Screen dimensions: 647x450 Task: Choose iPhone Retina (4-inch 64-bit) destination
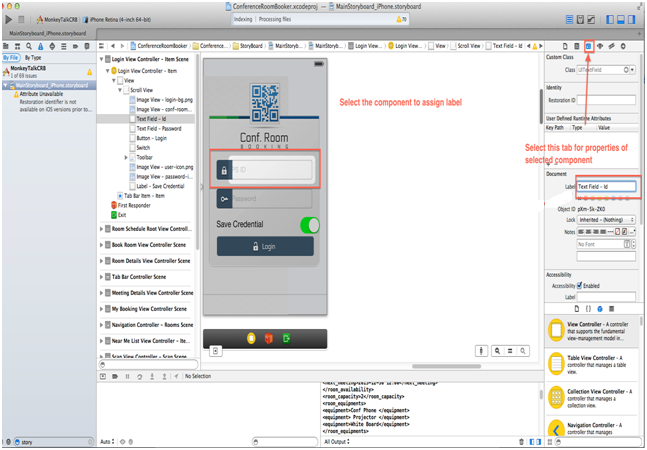click(117, 19)
